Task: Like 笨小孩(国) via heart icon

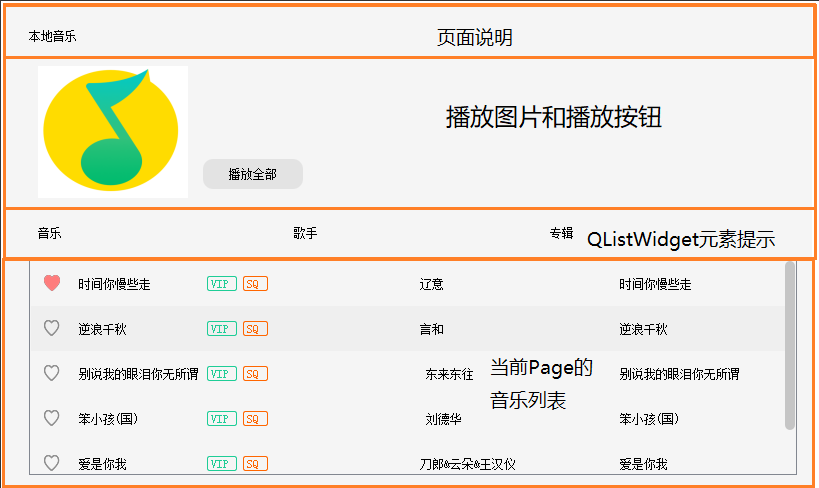Action: [x=52, y=418]
